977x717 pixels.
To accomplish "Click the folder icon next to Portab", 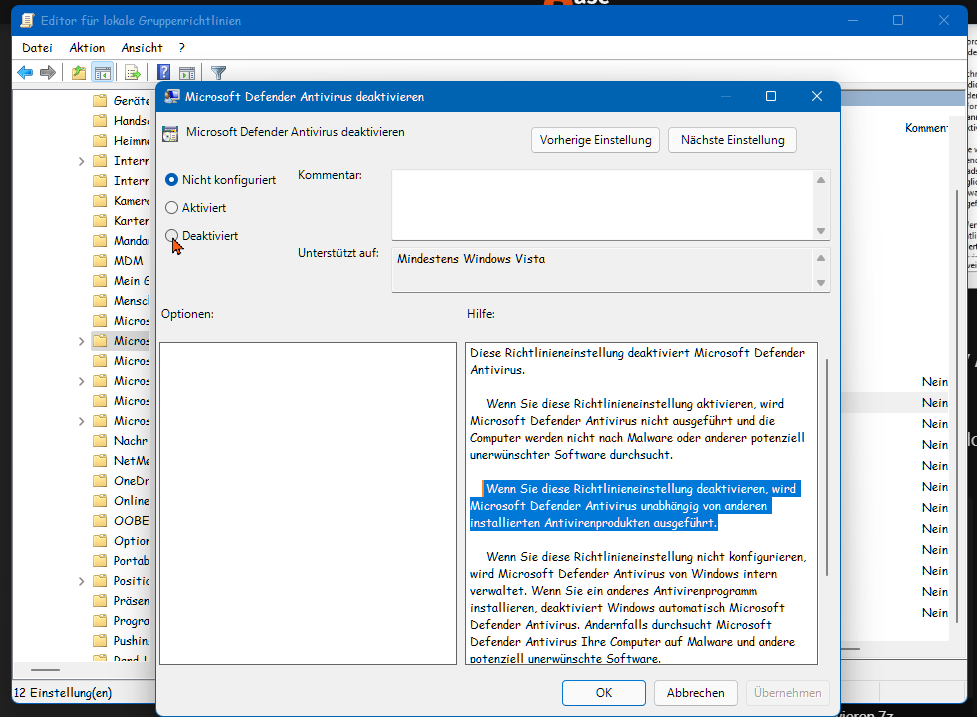I will pos(100,561).
